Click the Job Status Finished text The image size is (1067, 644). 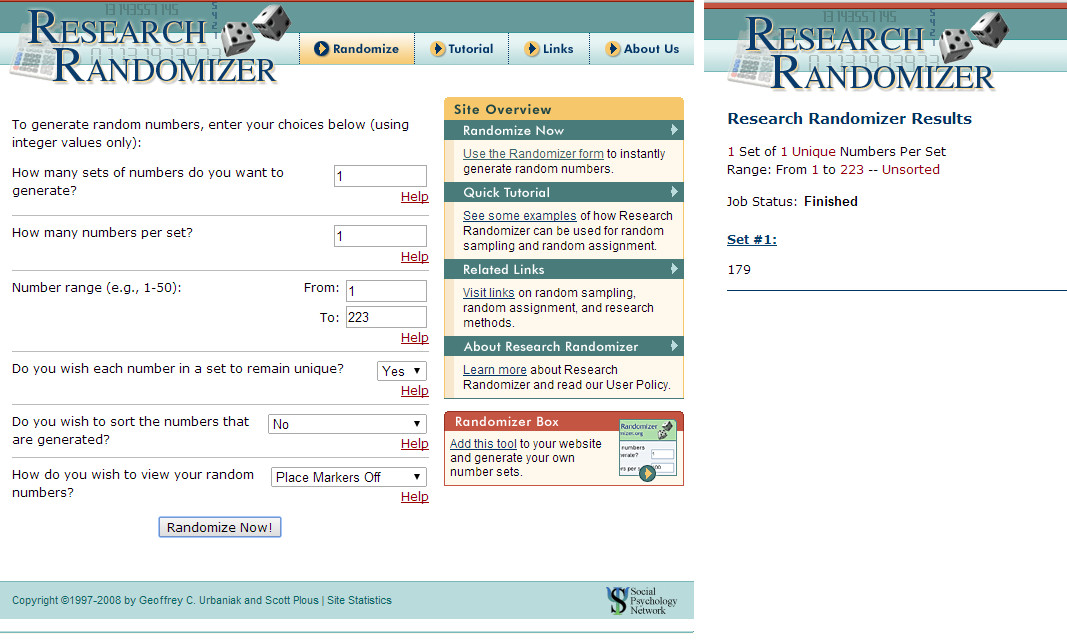(792, 202)
